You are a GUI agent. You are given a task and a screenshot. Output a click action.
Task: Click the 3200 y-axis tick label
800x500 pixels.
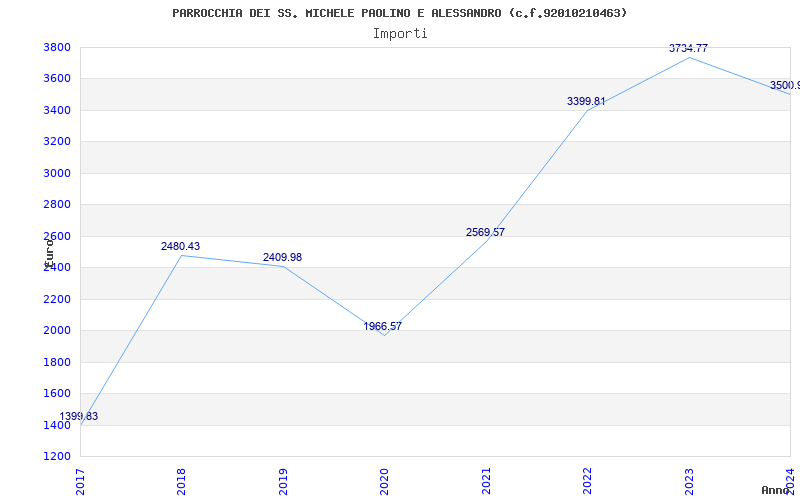click(x=57, y=141)
